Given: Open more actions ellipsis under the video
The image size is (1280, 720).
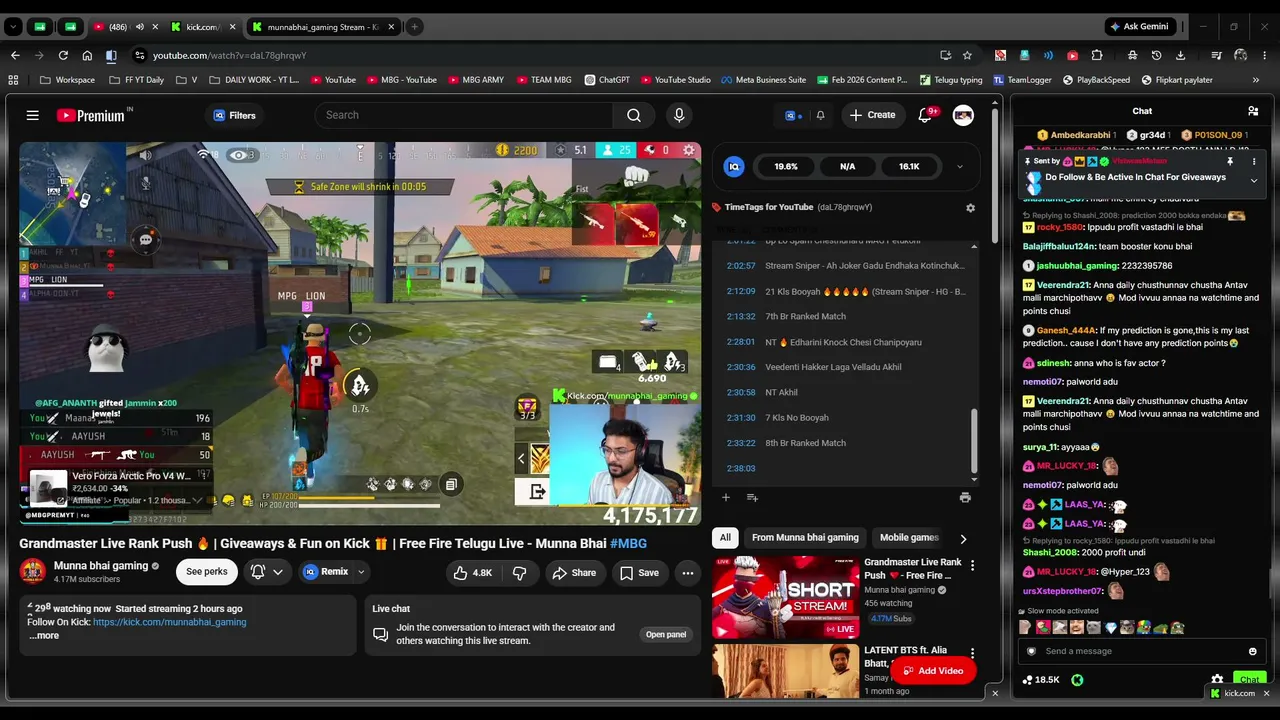Looking at the screenshot, I should (x=688, y=573).
